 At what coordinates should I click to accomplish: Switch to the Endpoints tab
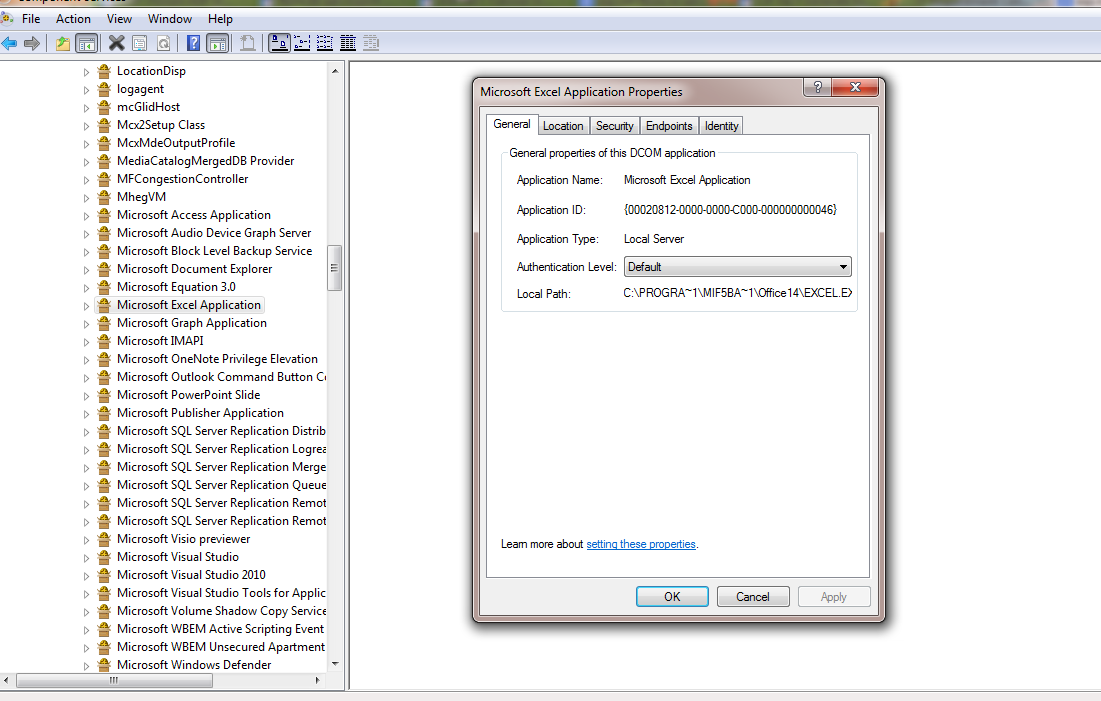point(669,126)
